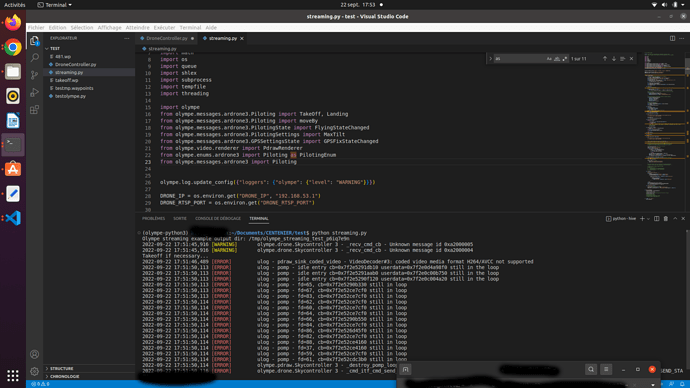Screen dimensions: 690x388
Task: Collapse the TEST folder in explorer
Action: 55,48
